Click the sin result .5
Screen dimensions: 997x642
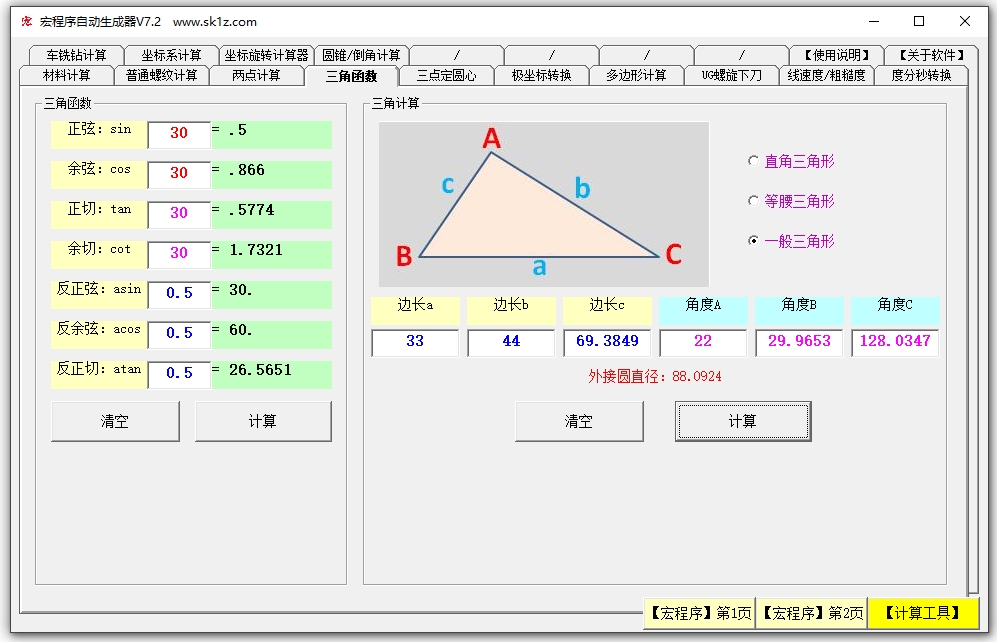click(x=272, y=134)
